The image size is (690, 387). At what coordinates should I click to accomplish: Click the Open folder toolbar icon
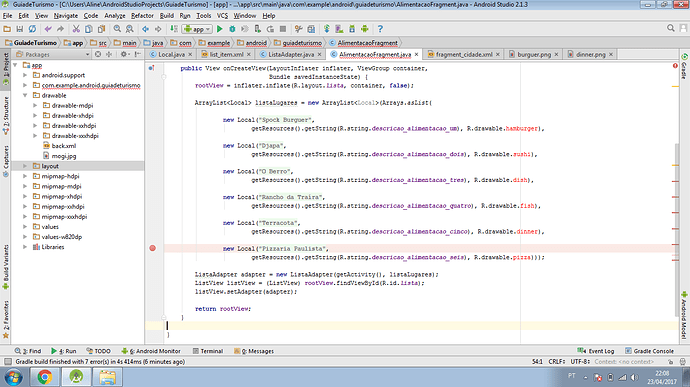(7, 29)
